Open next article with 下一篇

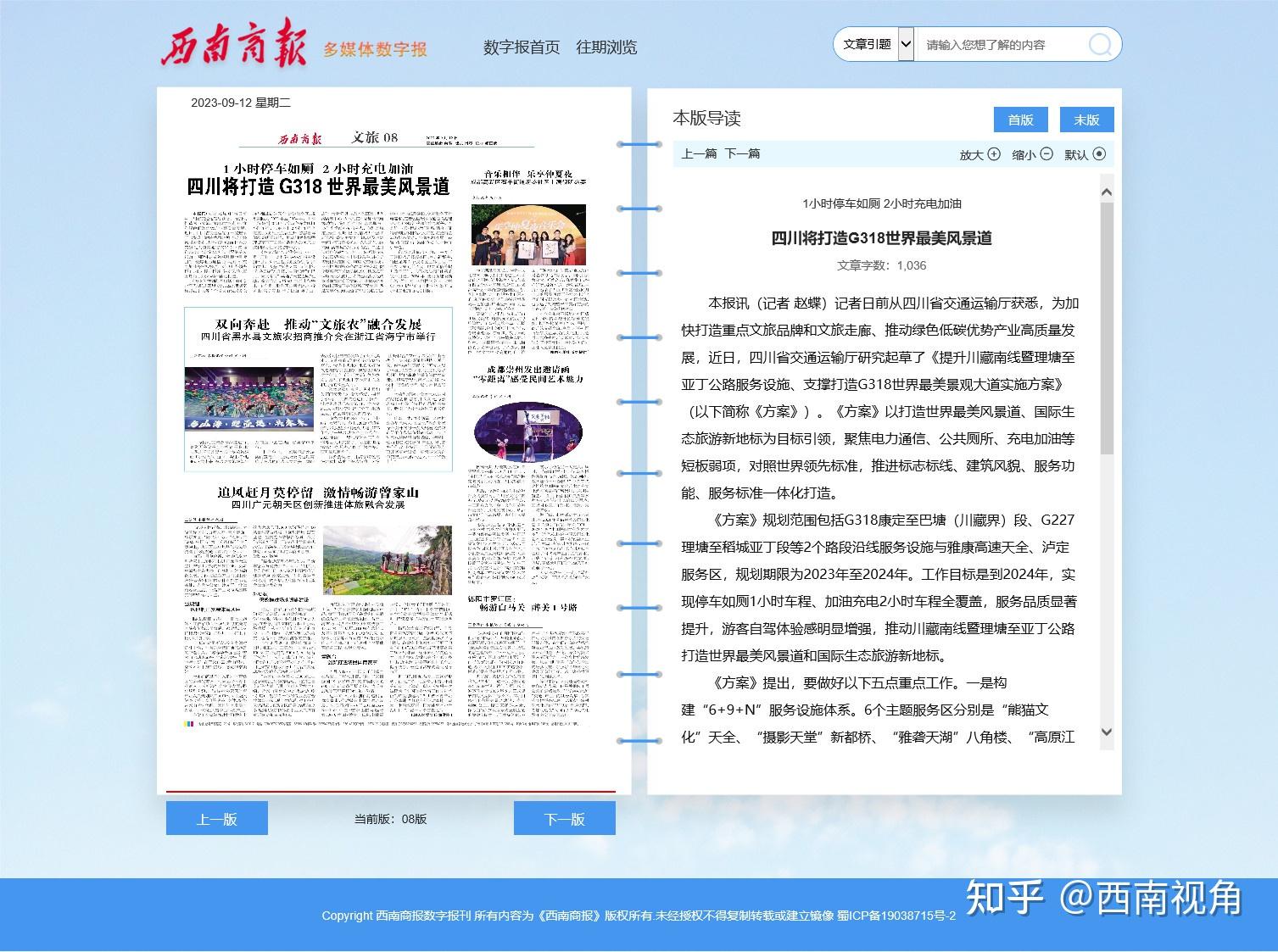(742, 153)
